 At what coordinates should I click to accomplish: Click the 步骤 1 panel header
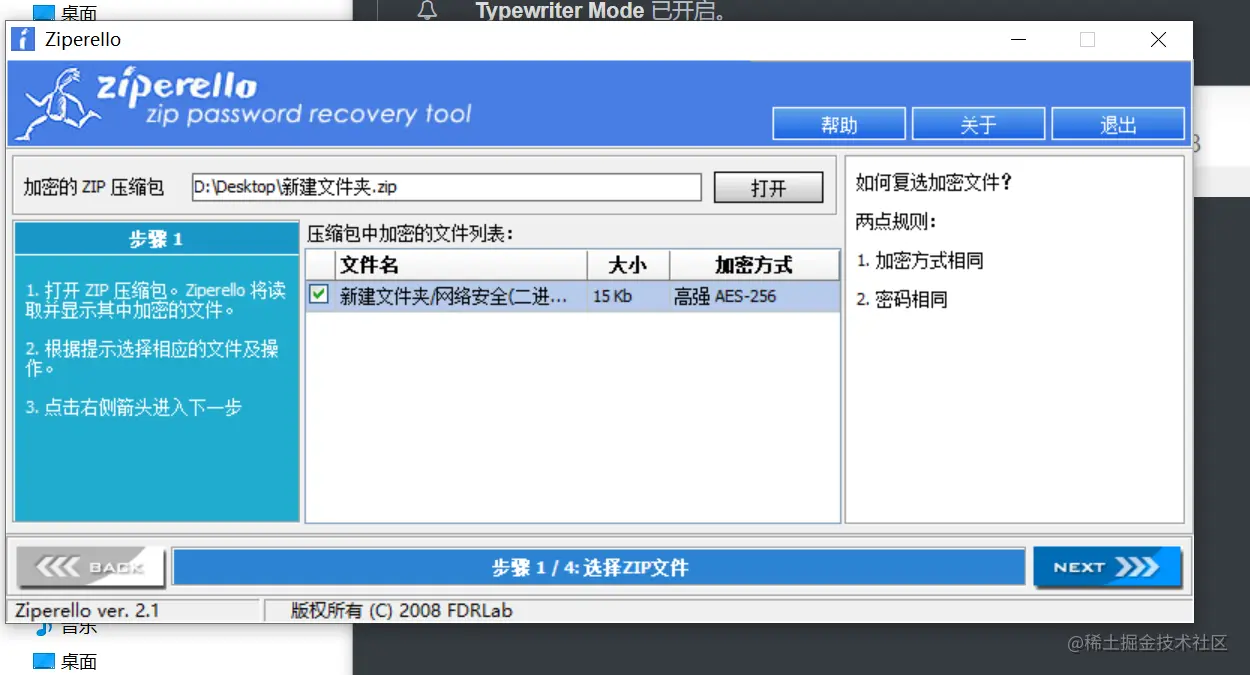point(157,239)
